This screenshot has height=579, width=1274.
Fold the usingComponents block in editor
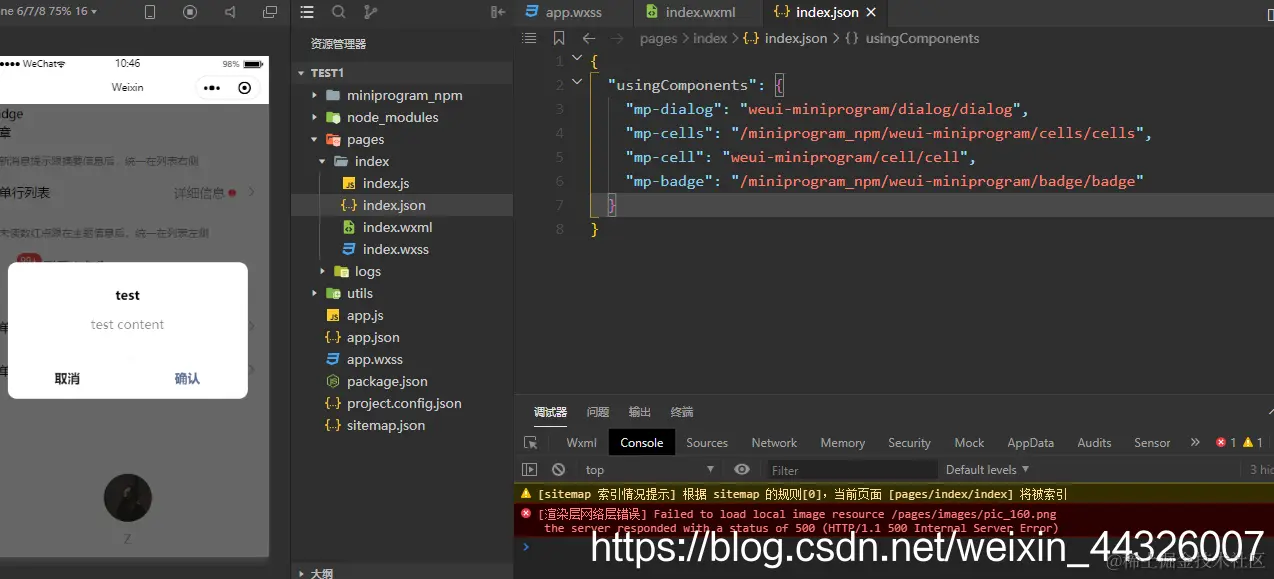coord(577,84)
